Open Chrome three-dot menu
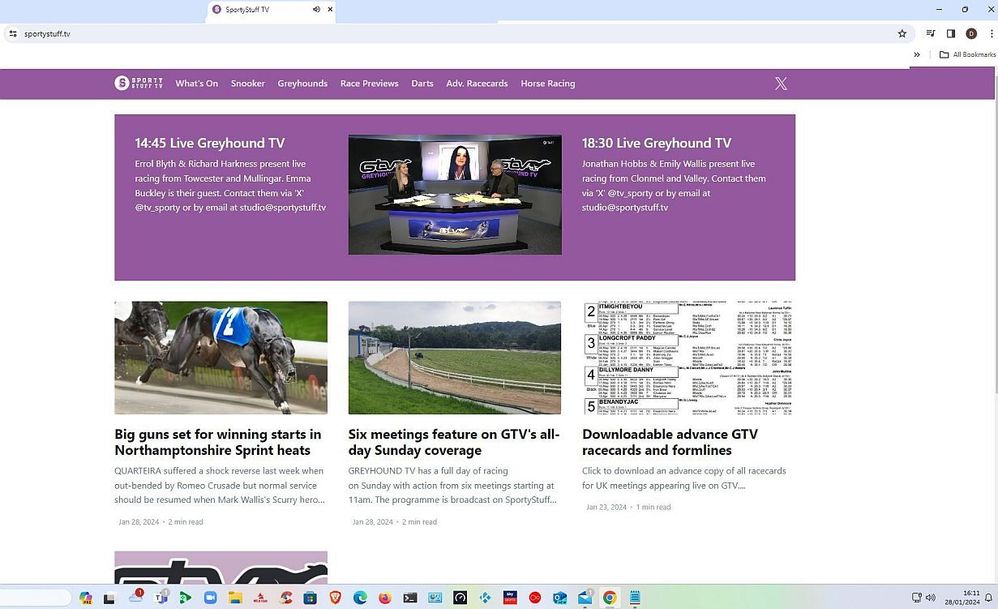This screenshot has height=609, width=998. pyautogui.click(x=991, y=34)
